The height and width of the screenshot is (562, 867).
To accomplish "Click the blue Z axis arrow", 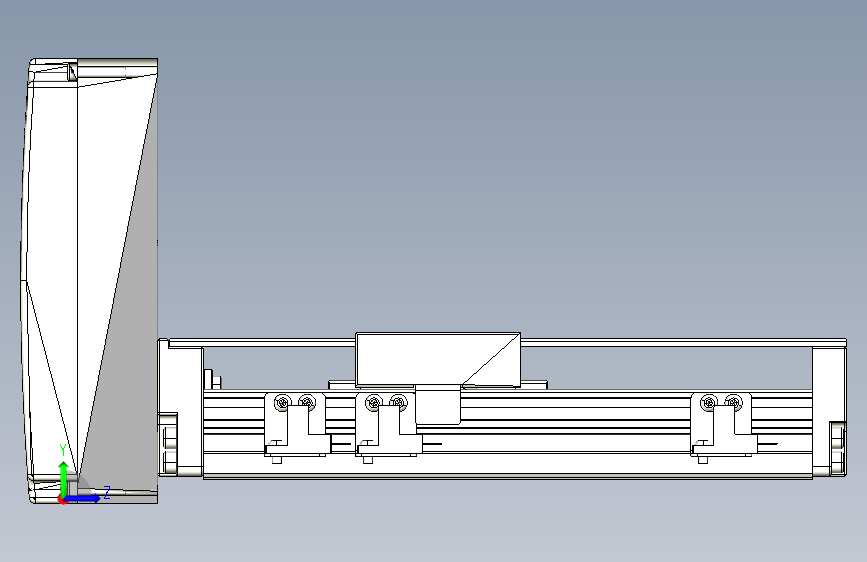I will click(83, 498).
